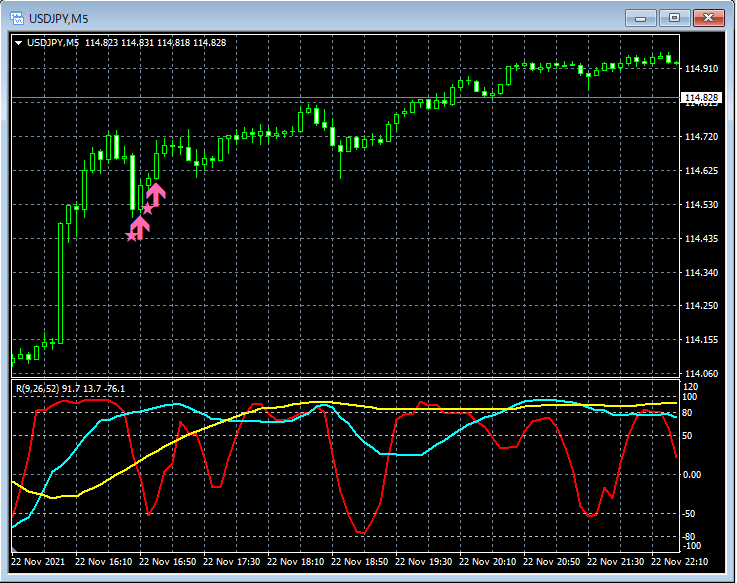Click the lowest pink star marker
Viewport: 737px width, 583px height.
[x=131, y=236]
